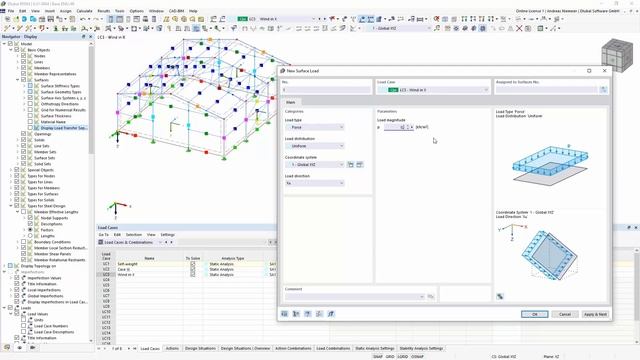The image size is (640, 360).
Task: Click the Assigned to Surfaces No. field
Action: click(x=547, y=90)
